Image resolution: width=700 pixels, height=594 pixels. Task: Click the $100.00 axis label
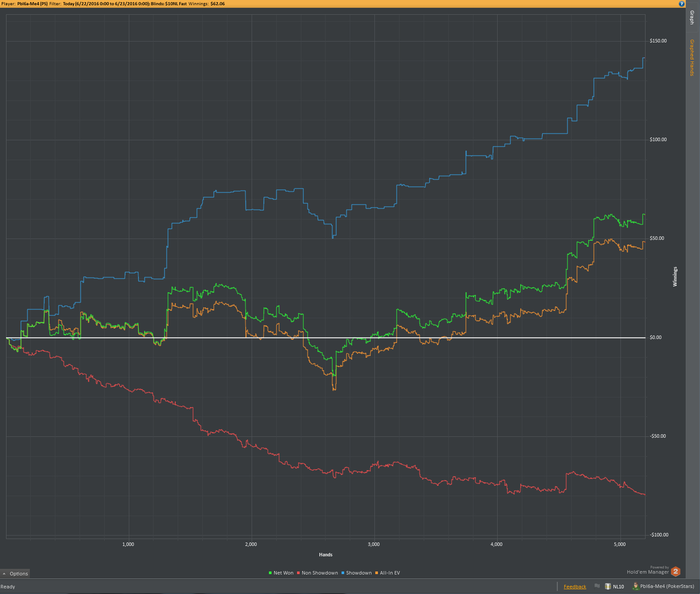658,140
